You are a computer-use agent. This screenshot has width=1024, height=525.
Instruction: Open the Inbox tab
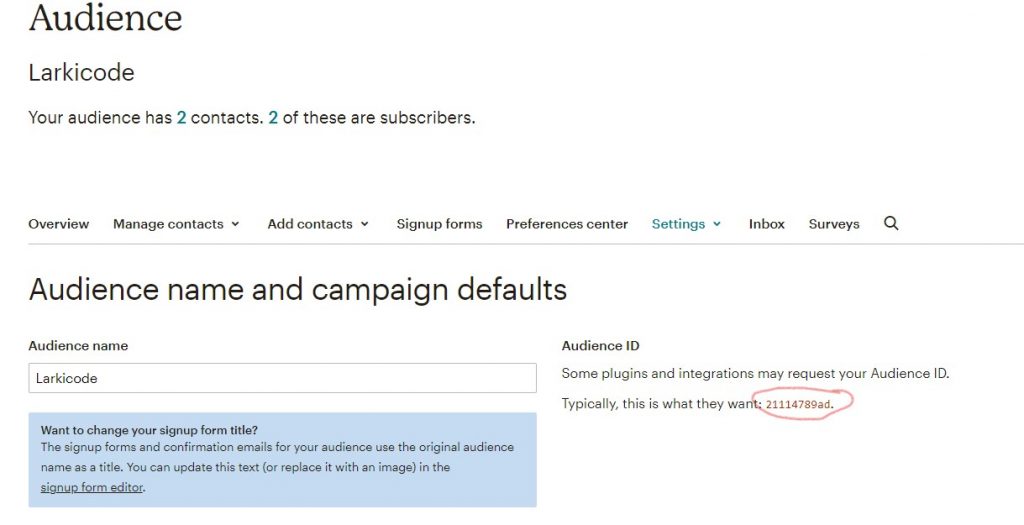(x=767, y=224)
